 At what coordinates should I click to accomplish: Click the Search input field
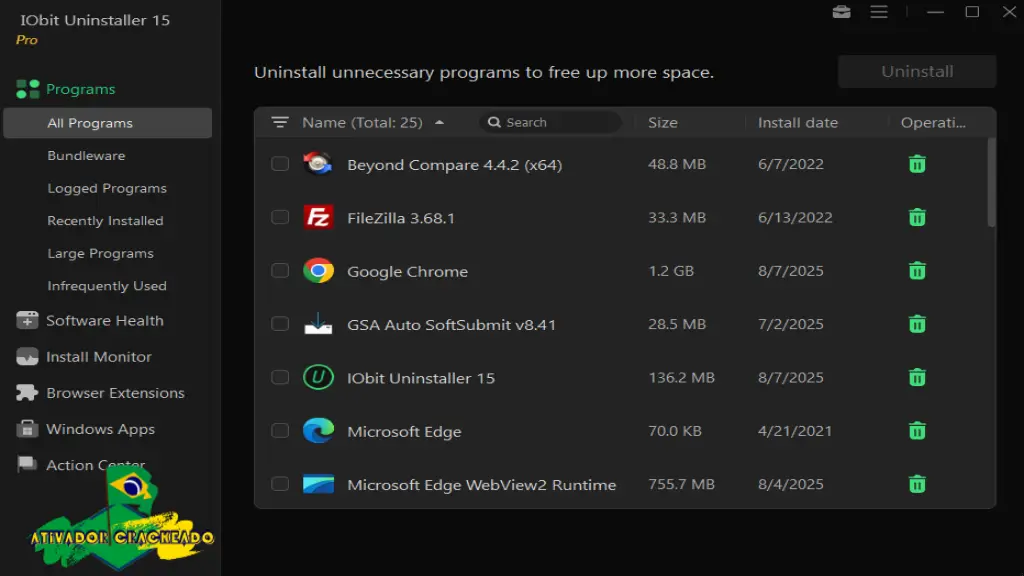click(550, 122)
